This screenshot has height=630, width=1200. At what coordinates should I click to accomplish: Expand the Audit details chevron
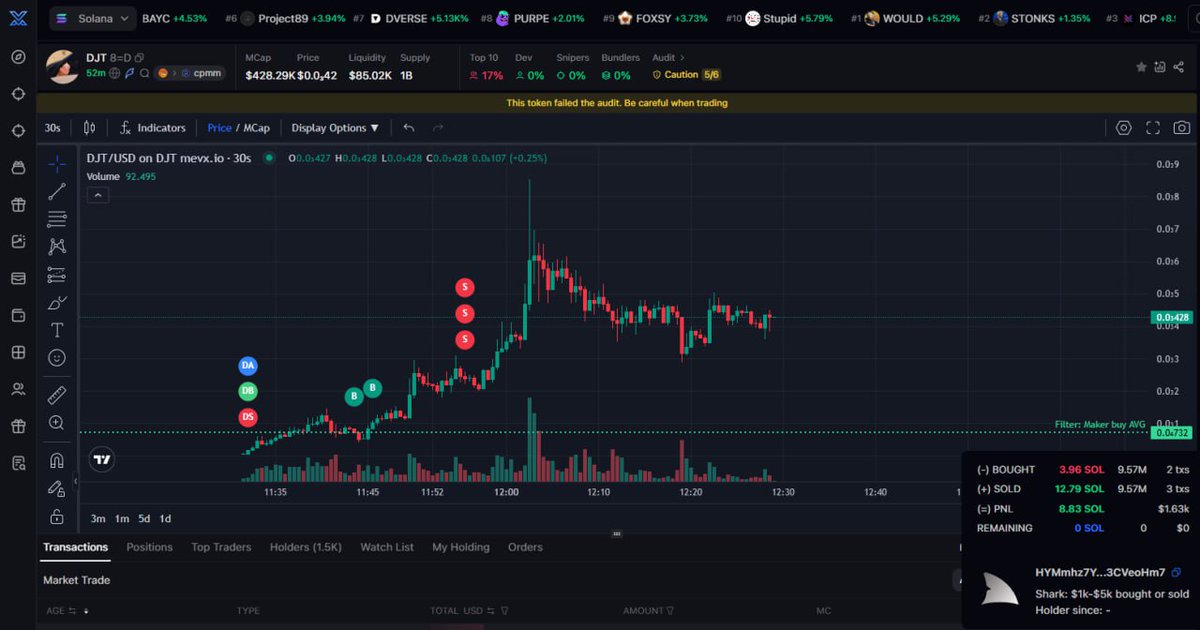click(x=683, y=58)
